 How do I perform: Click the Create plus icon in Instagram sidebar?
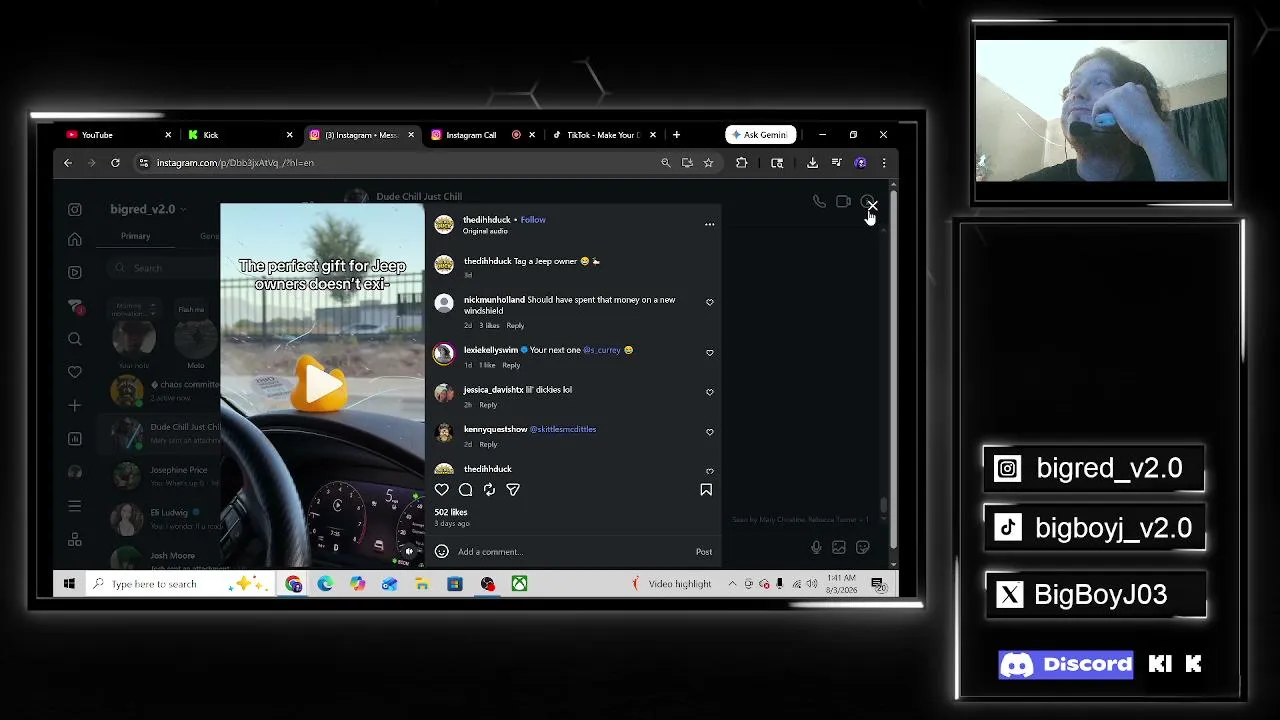[75, 405]
